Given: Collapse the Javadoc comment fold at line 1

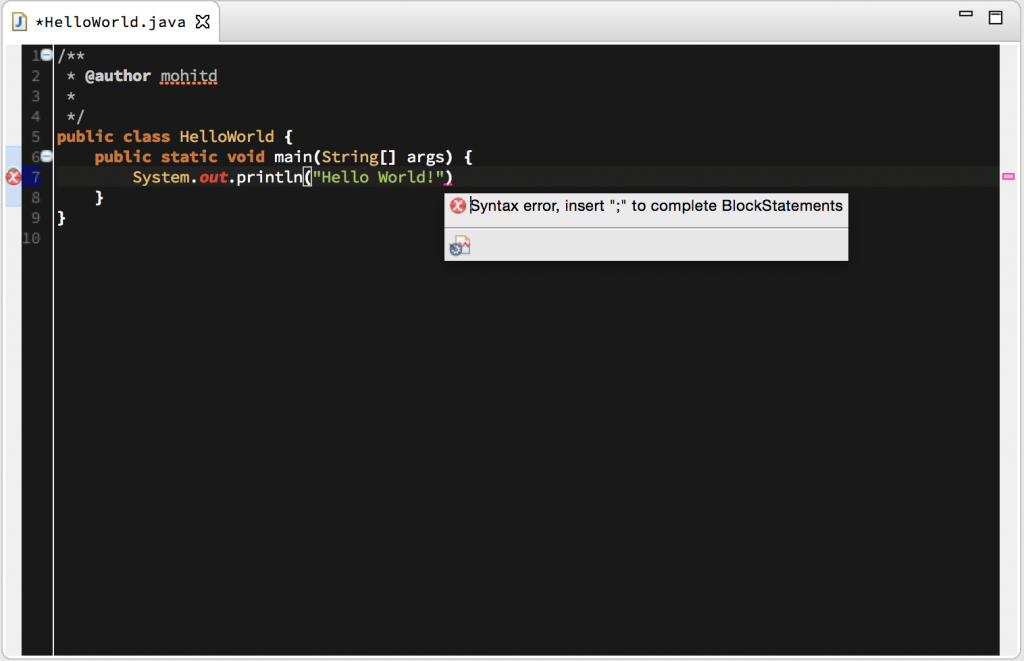Looking at the screenshot, I should click(x=46, y=55).
